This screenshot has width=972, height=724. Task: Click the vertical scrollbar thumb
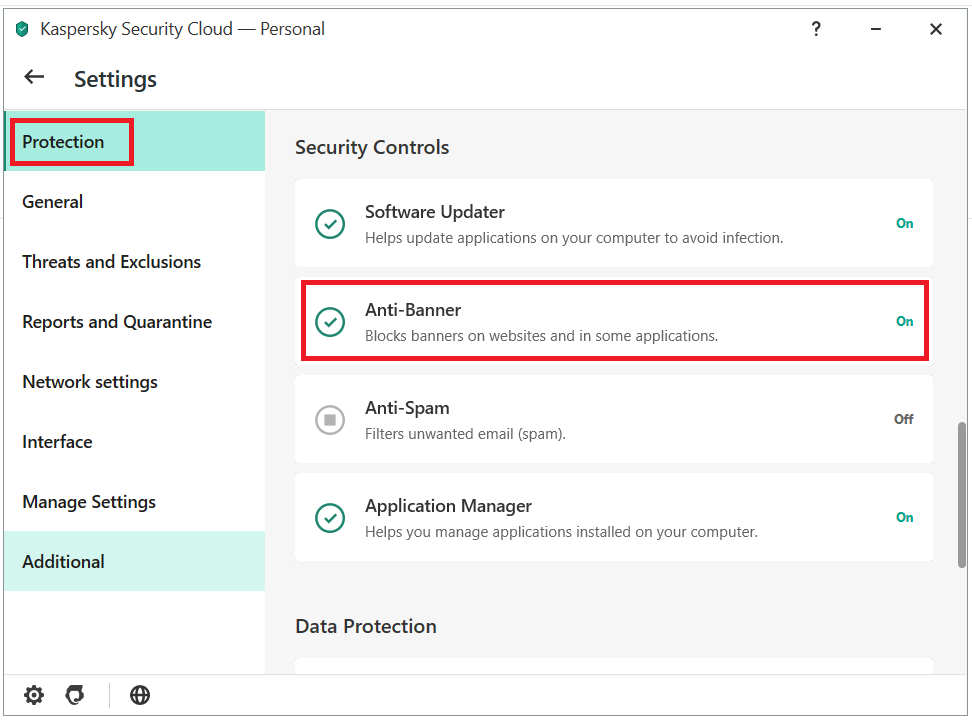click(961, 495)
